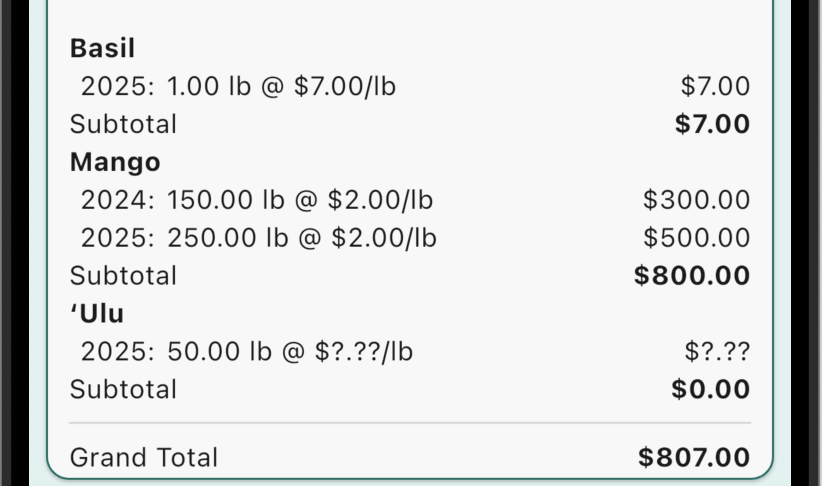The width and height of the screenshot is (825, 486).
Task: Click the $300.00 amount
Action: click(696, 200)
